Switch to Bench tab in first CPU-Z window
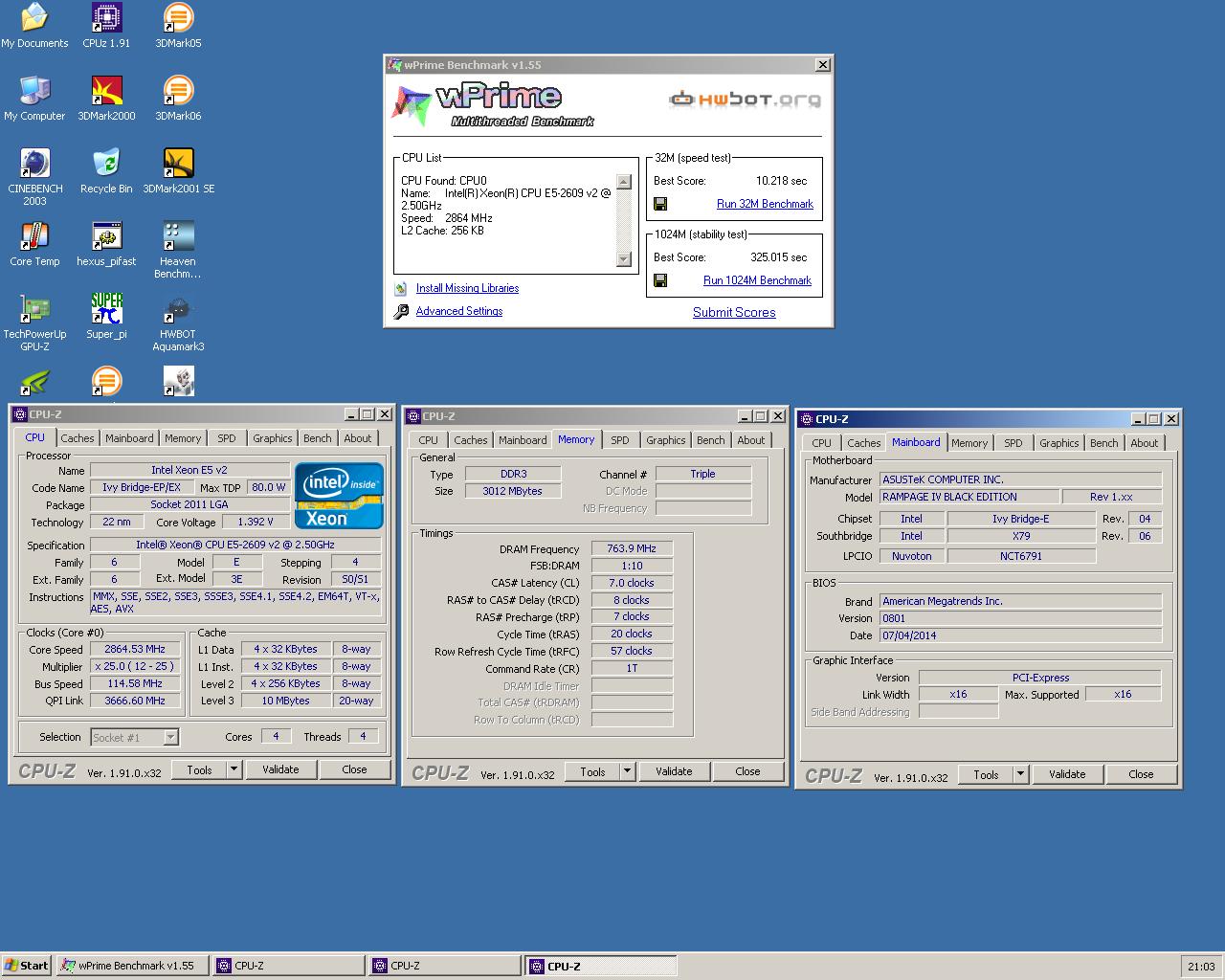 pyautogui.click(x=318, y=438)
